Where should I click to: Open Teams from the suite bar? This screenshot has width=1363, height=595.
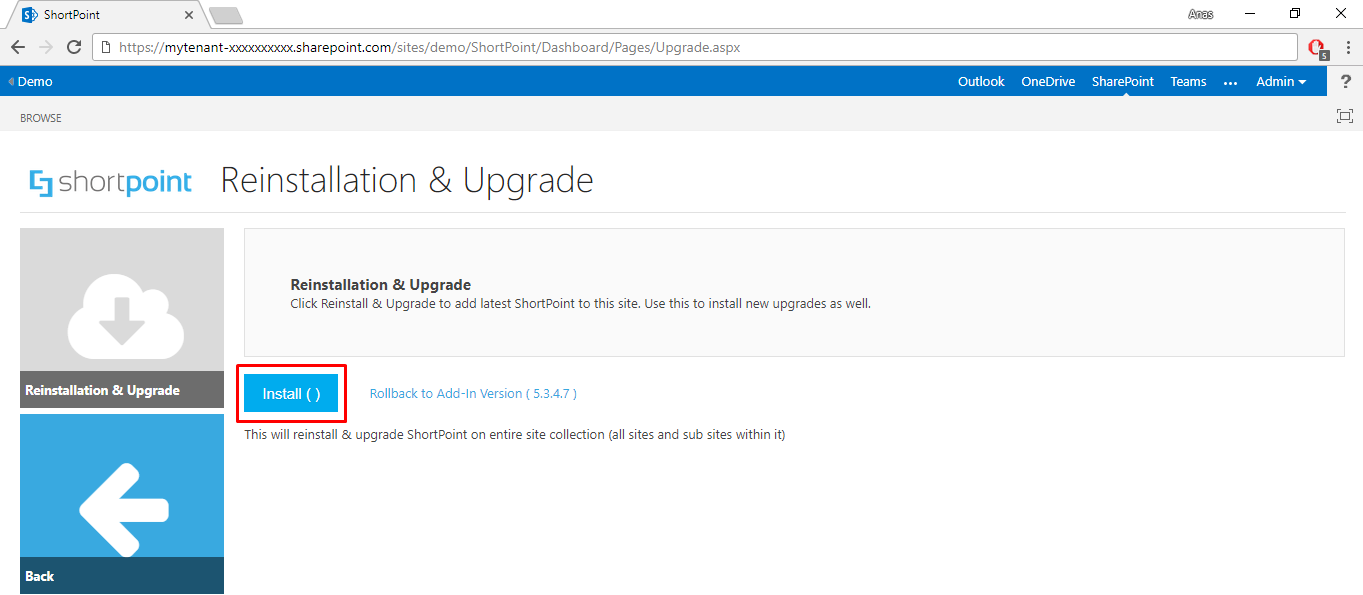tap(1188, 82)
